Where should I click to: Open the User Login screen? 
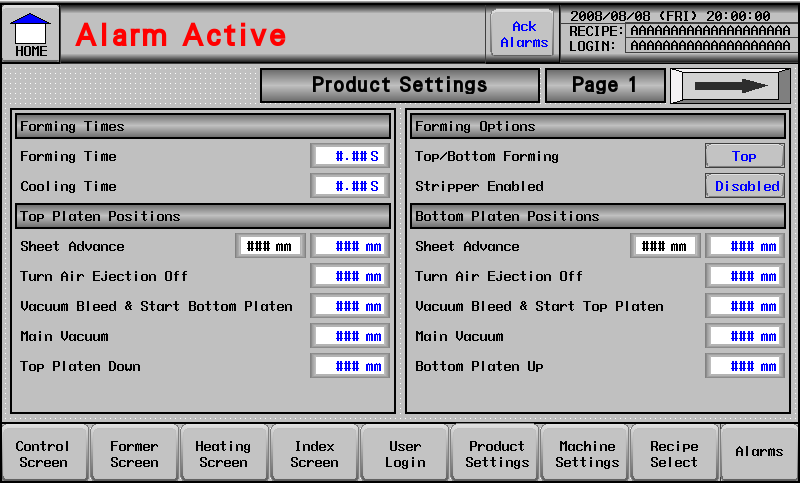405,454
